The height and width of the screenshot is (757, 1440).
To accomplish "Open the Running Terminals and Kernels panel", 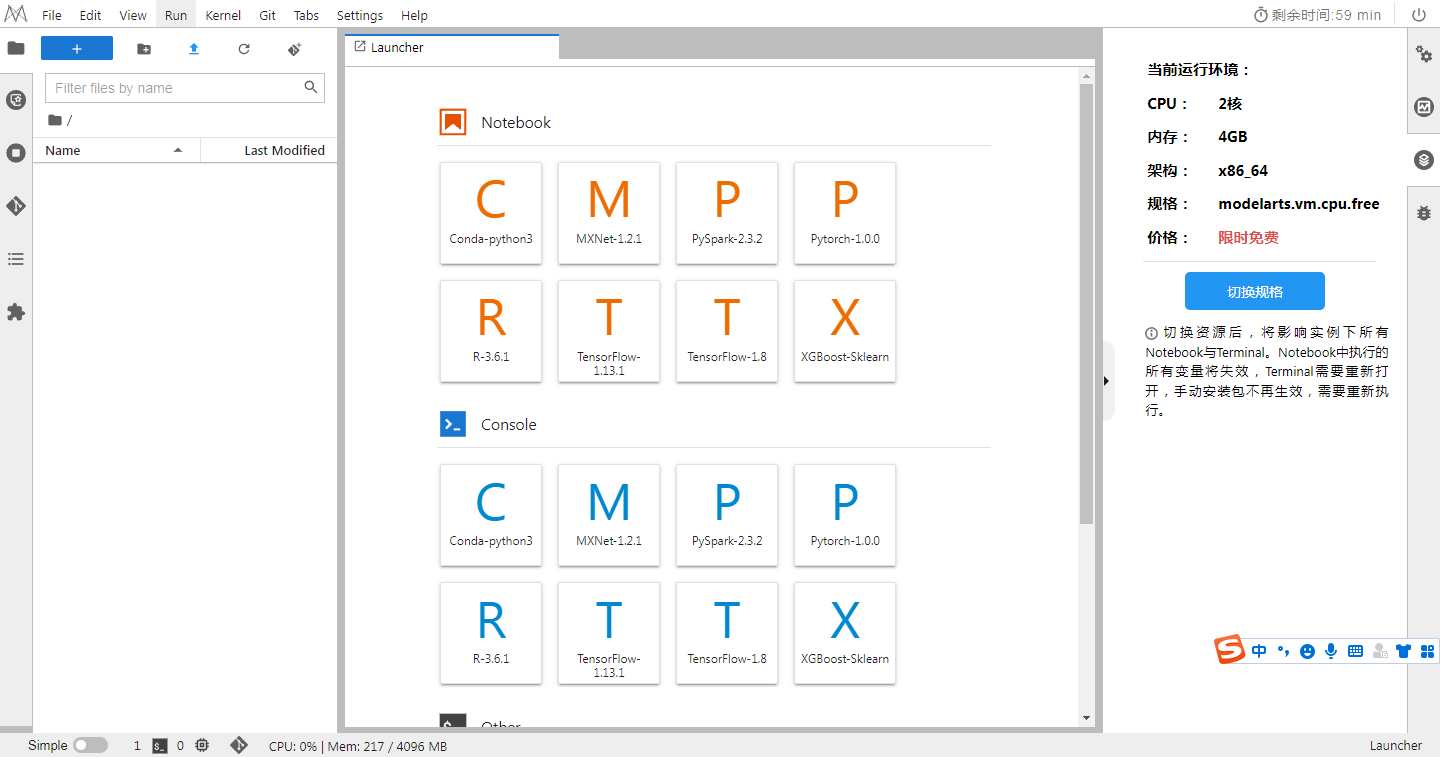I will pyautogui.click(x=16, y=153).
